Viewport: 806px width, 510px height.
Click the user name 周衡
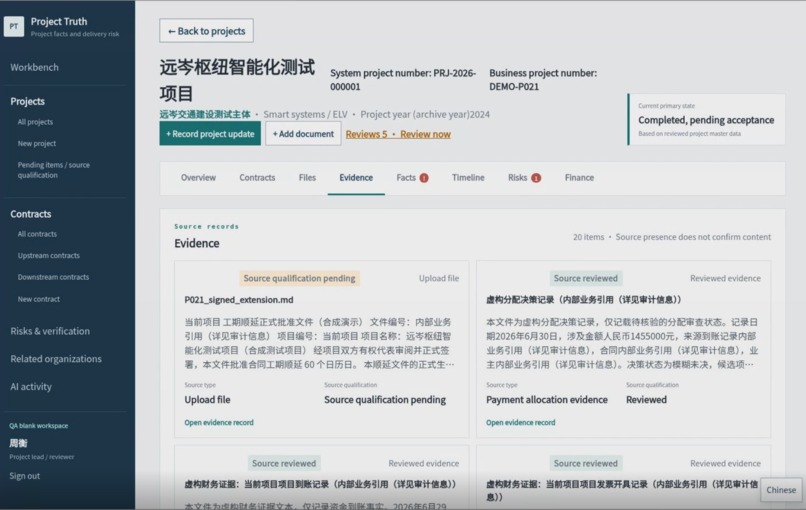tap(19, 443)
